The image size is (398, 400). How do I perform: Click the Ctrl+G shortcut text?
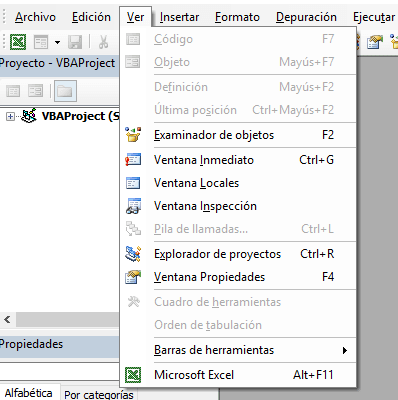pyautogui.click(x=316, y=160)
